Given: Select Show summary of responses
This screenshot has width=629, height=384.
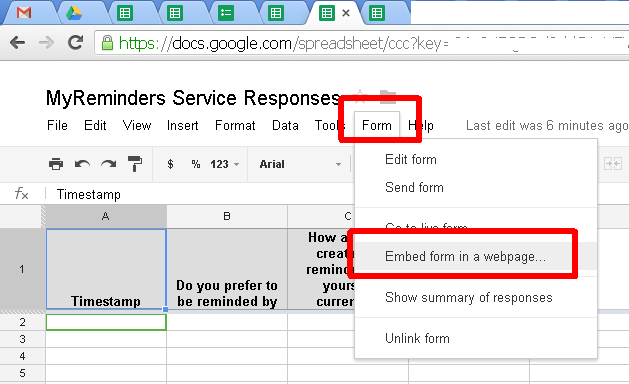Looking at the screenshot, I should coord(476,297).
